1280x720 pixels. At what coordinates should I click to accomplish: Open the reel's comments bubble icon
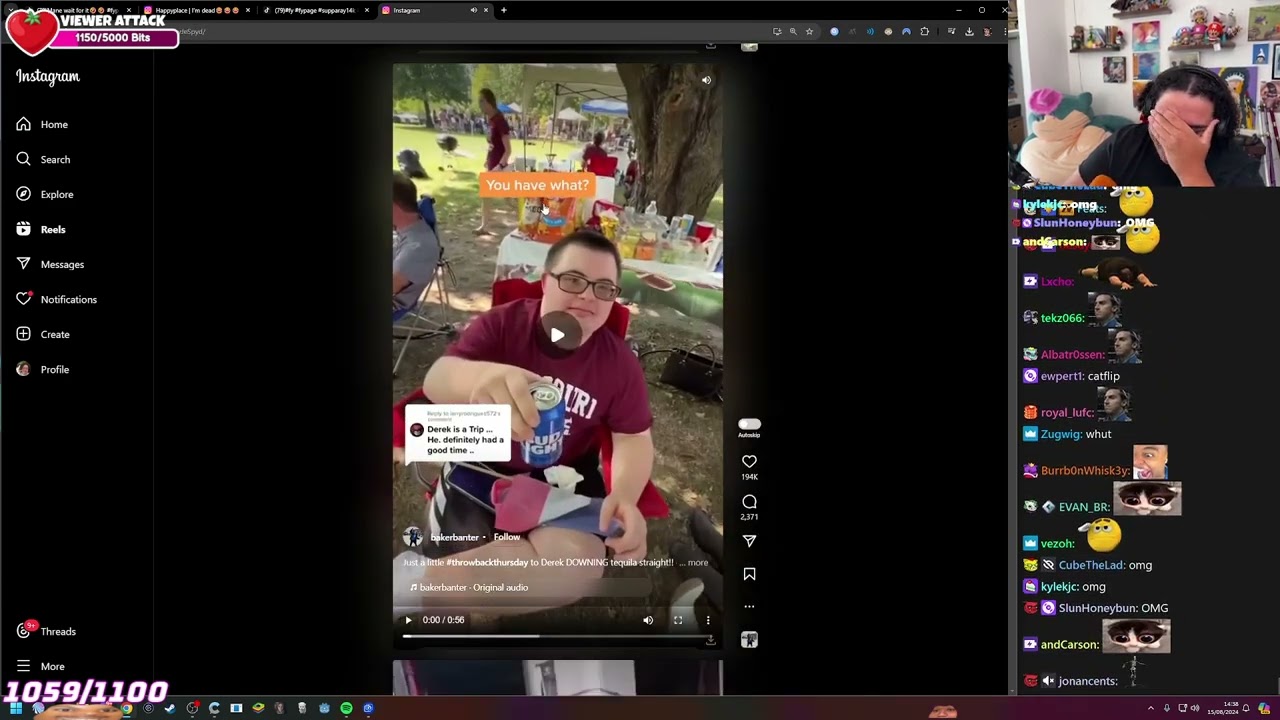749,501
